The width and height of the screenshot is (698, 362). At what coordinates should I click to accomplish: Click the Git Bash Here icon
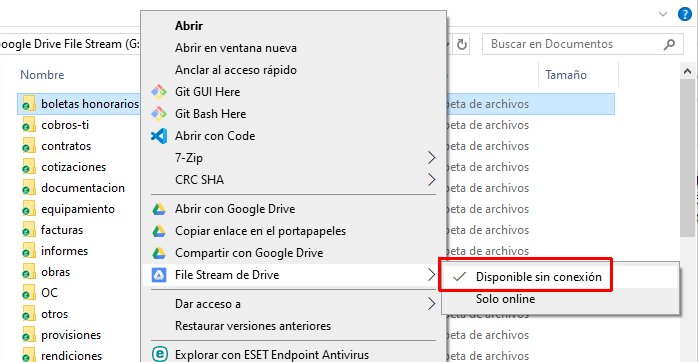[159, 114]
